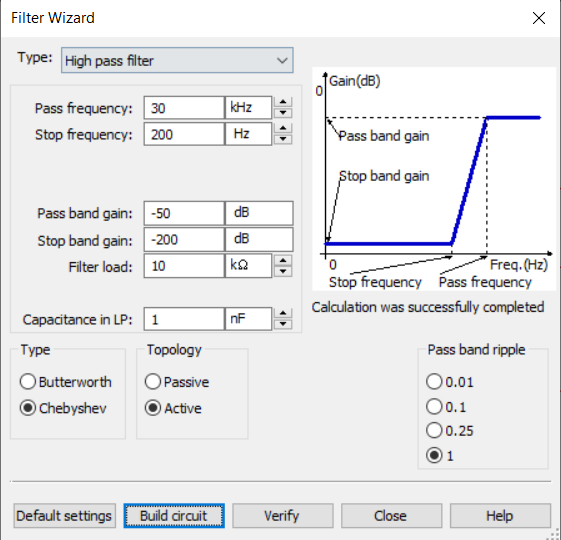The height and width of the screenshot is (540, 561).
Task: Select the Butterworth filter type
Action: tap(65, 382)
